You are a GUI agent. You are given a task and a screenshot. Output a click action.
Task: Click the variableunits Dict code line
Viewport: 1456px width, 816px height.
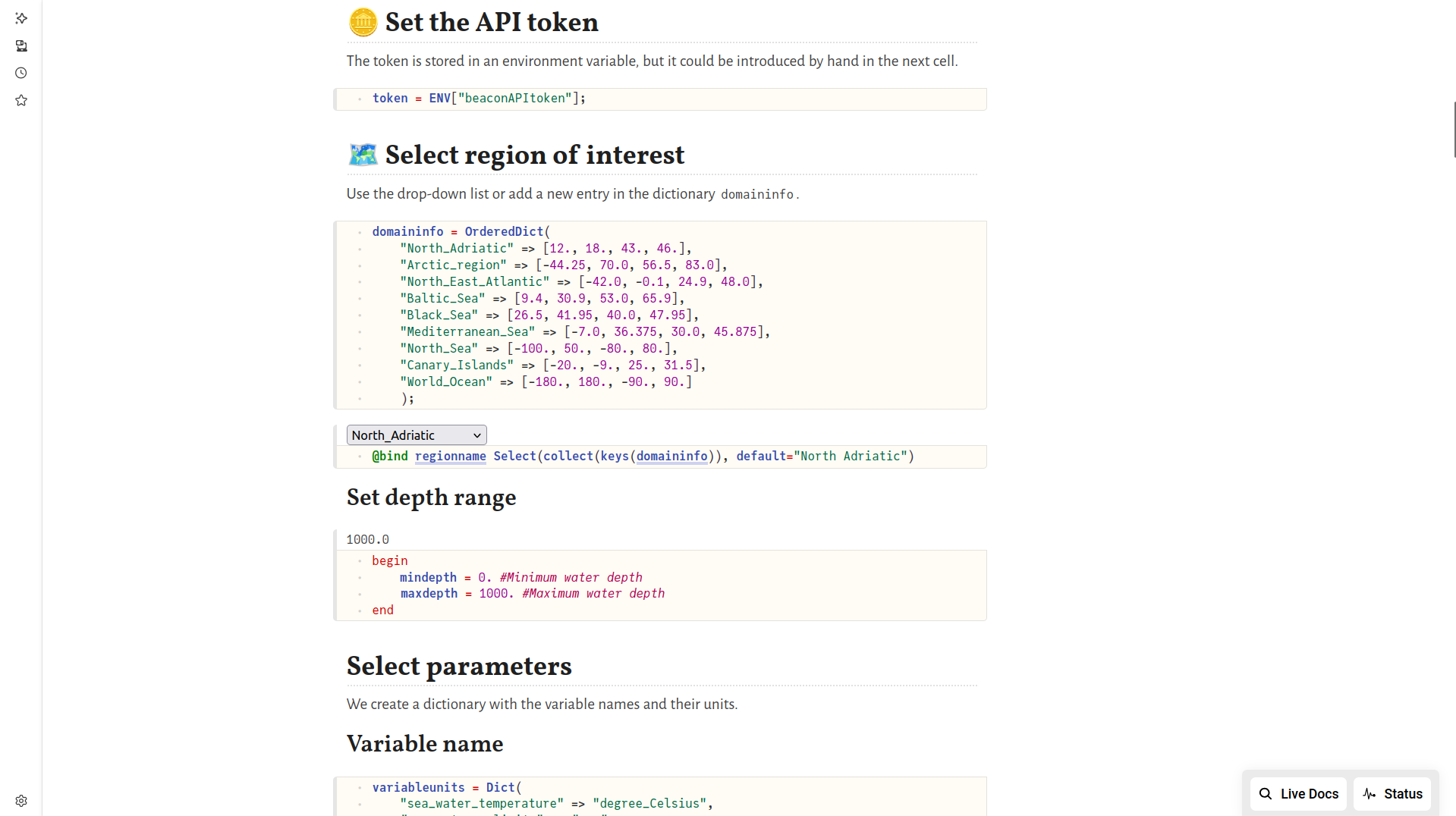pos(446,787)
